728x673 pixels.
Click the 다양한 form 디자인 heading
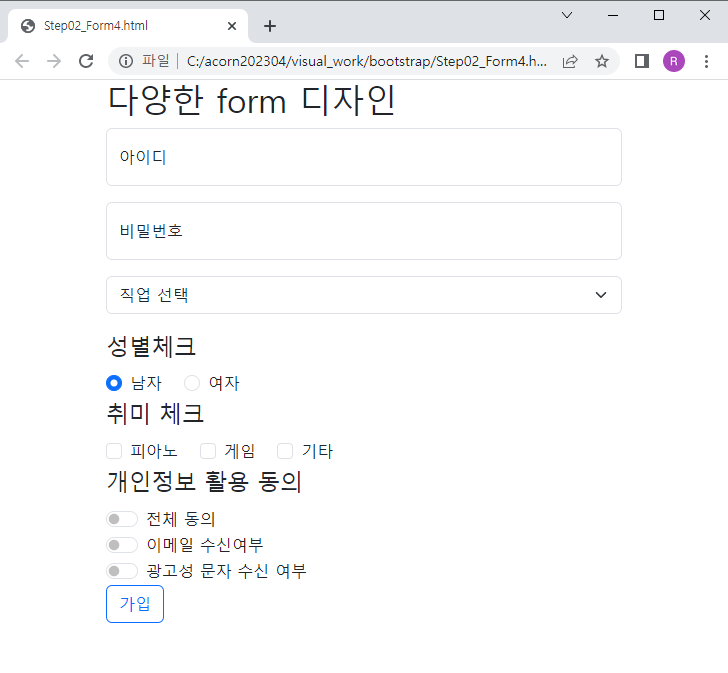click(x=251, y=101)
